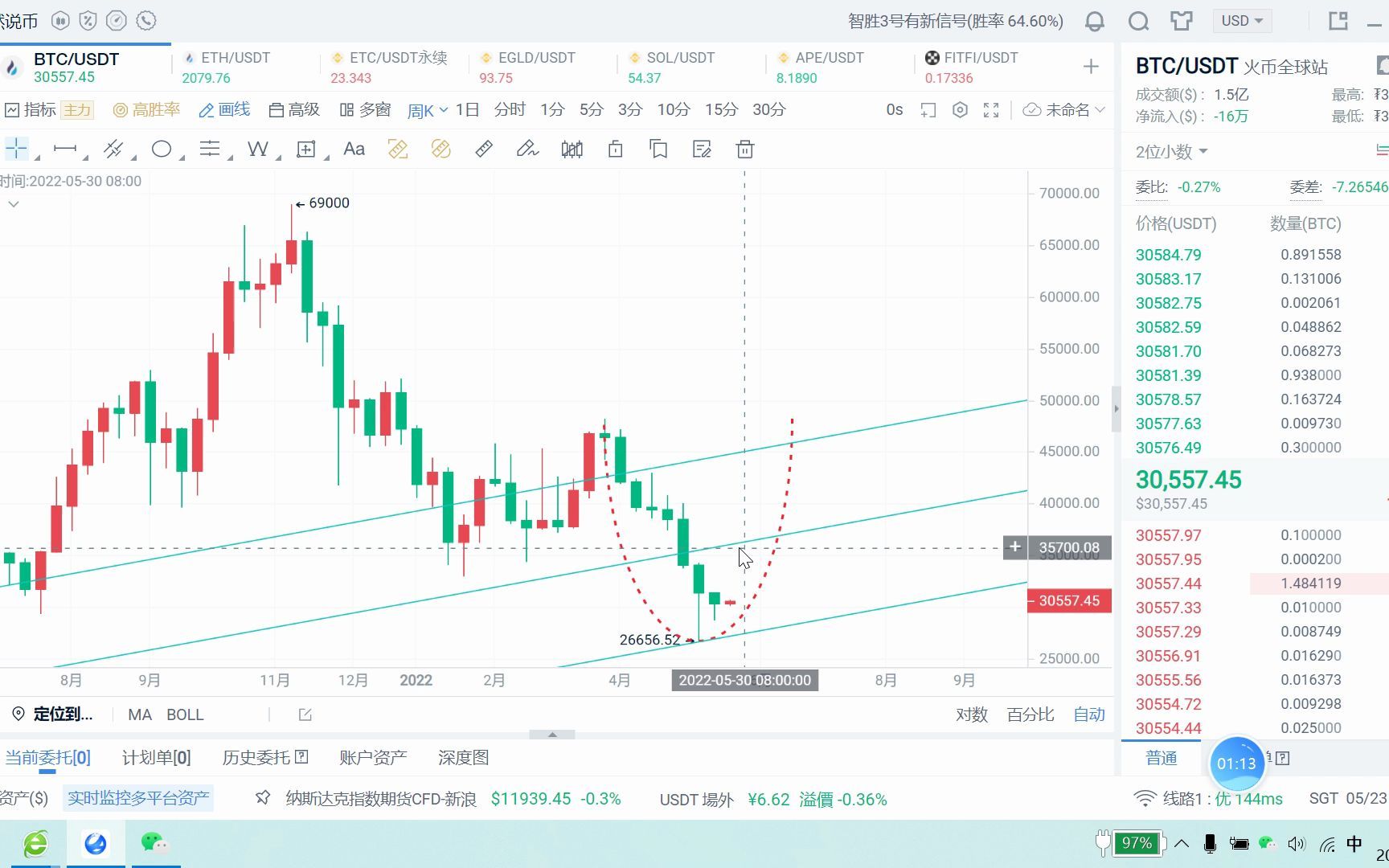Expand the chart info chevron under time label
1389x868 pixels.
tap(14, 204)
